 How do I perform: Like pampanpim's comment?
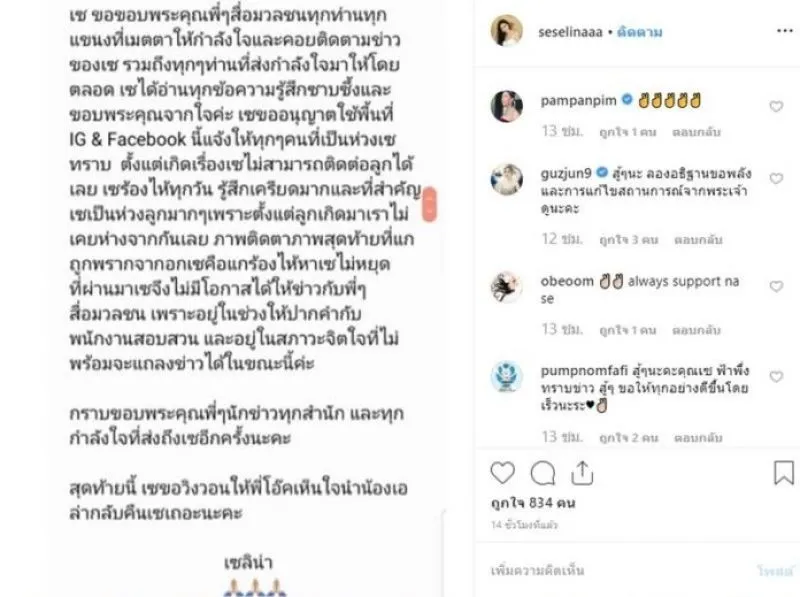[776, 106]
